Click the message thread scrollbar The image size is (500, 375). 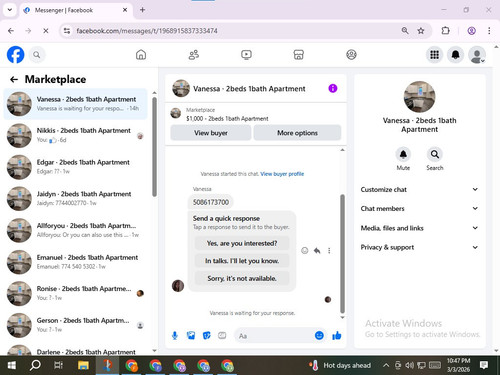[x=342, y=253]
